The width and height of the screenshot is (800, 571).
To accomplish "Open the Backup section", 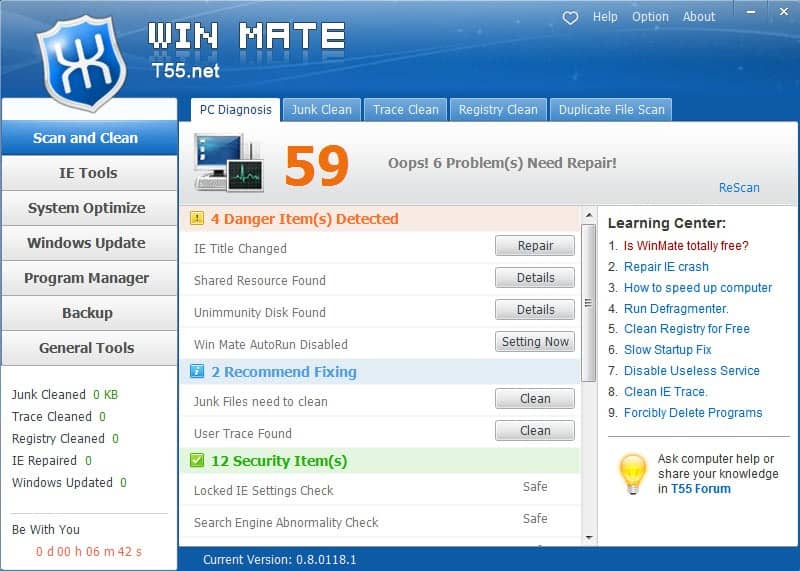I will tap(89, 313).
